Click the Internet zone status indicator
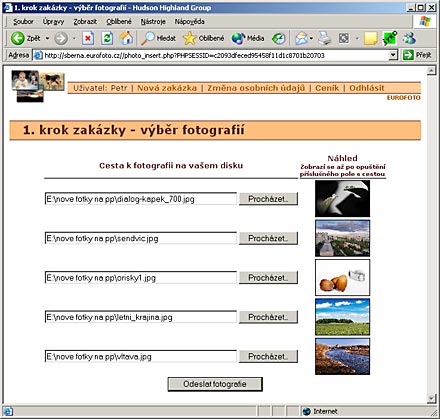Screen dimensions: 440x419 coord(320,411)
